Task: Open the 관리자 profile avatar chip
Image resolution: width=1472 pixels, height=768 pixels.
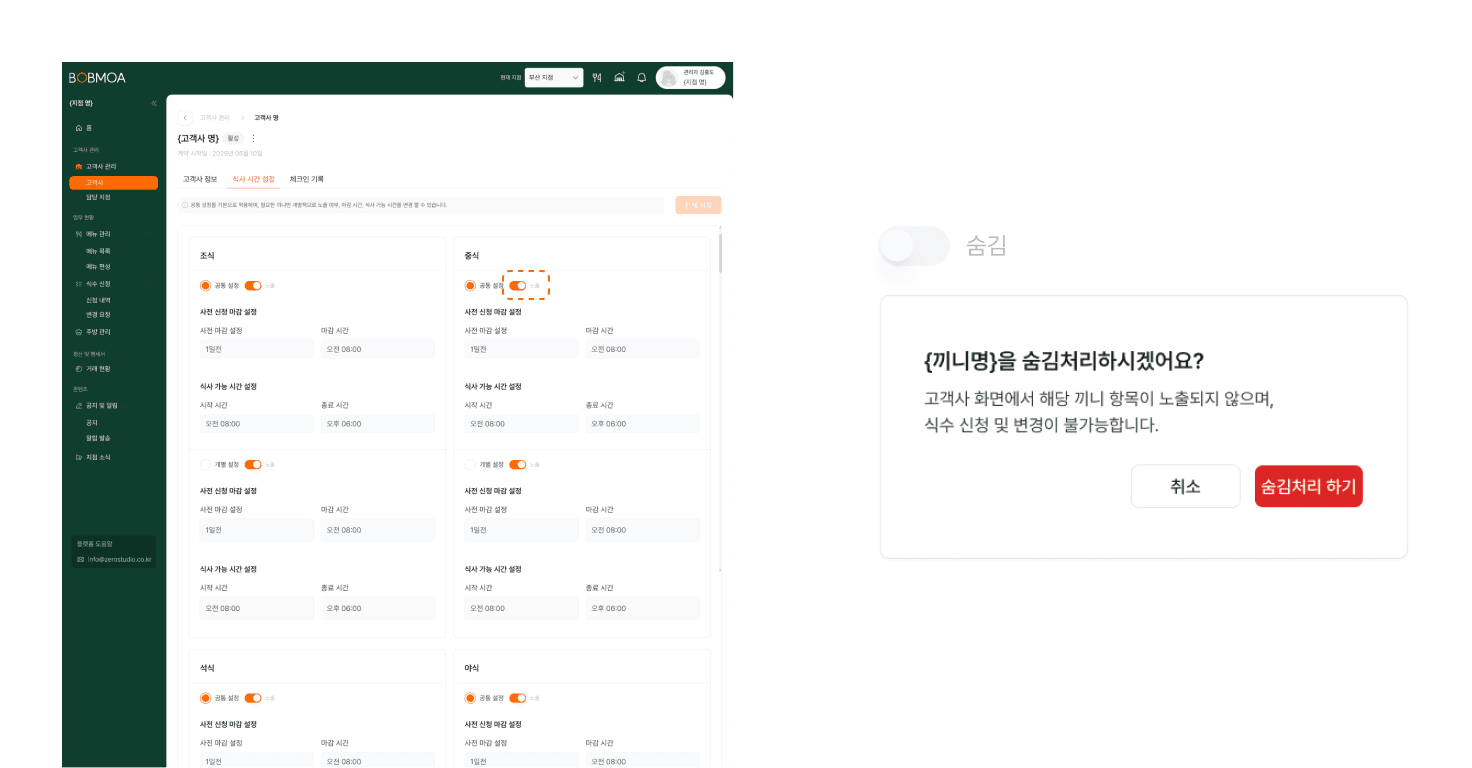Action: click(x=691, y=78)
